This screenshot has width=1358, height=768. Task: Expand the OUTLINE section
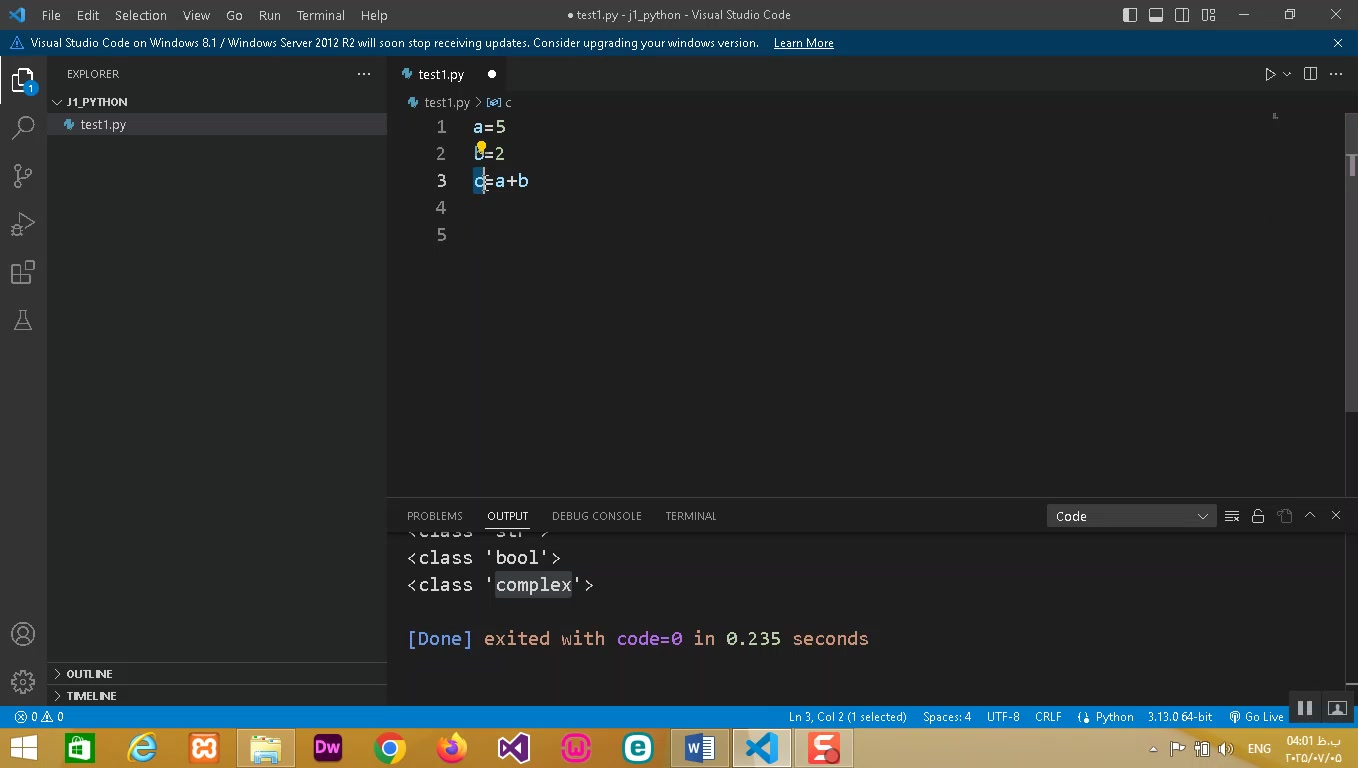click(x=89, y=674)
